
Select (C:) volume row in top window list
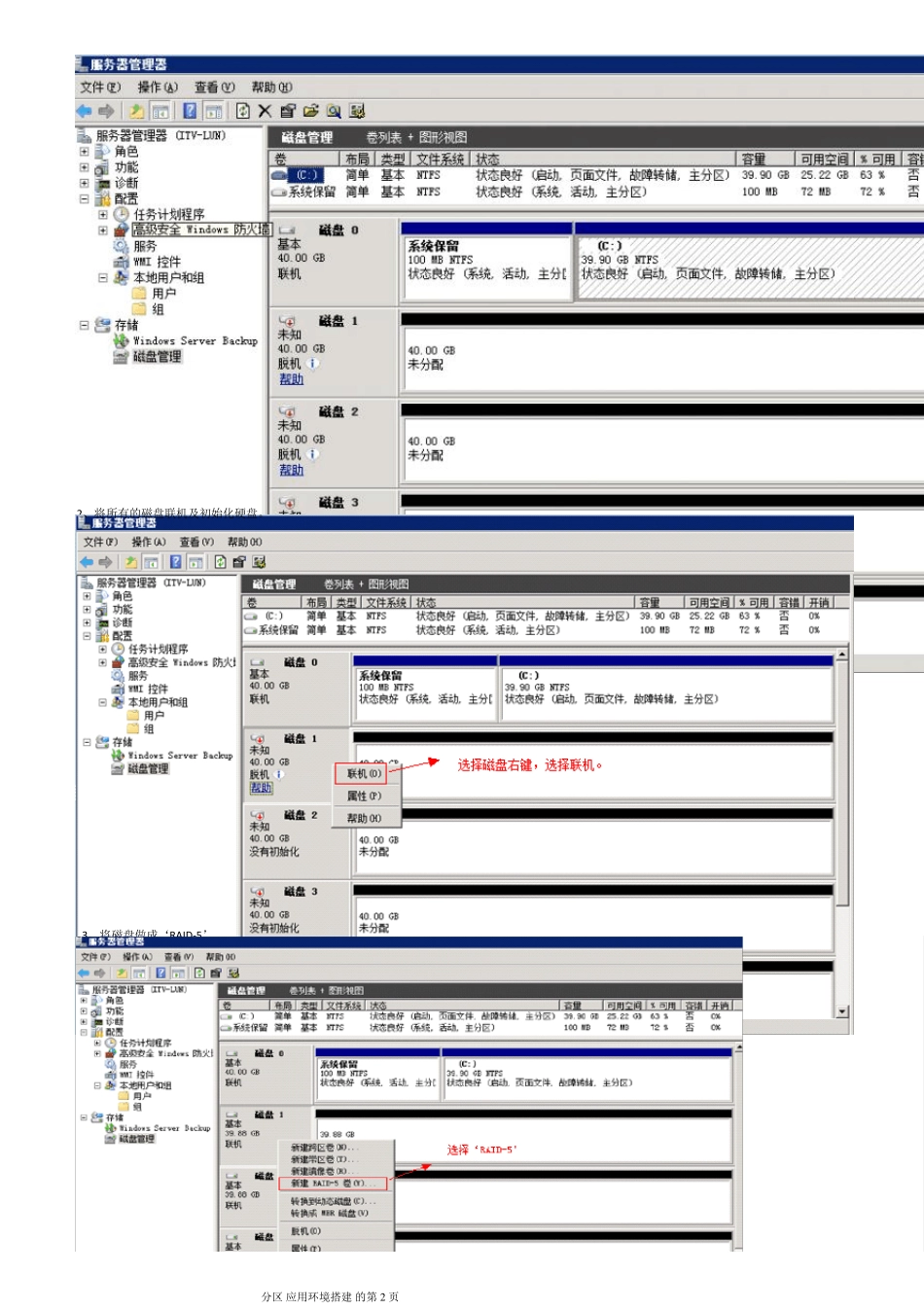pyautogui.click(x=596, y=175)
